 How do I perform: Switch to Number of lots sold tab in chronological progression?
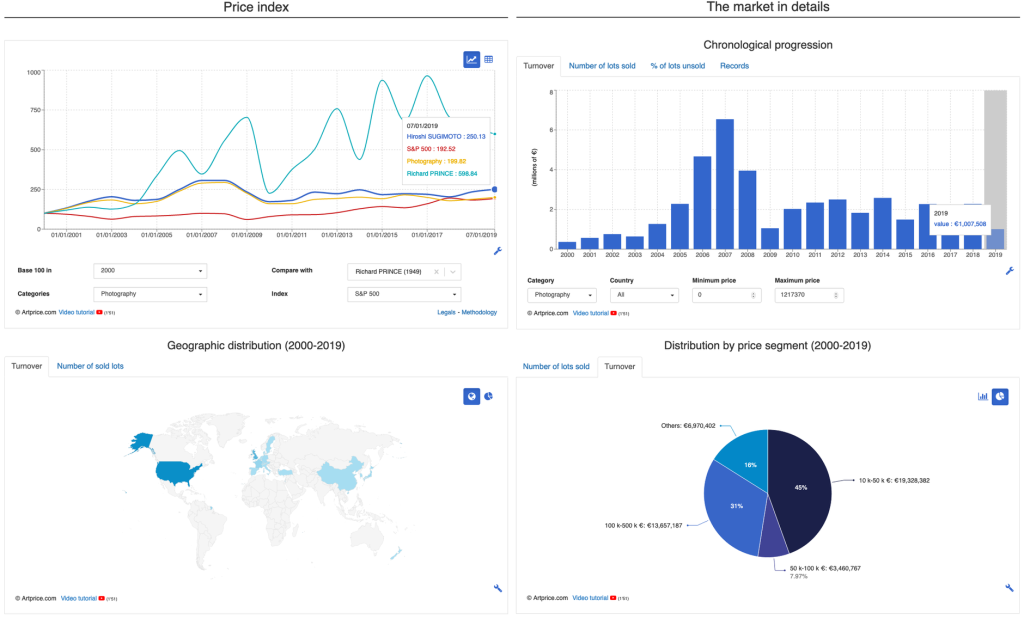pyautogui.click(x=602, y=66)
